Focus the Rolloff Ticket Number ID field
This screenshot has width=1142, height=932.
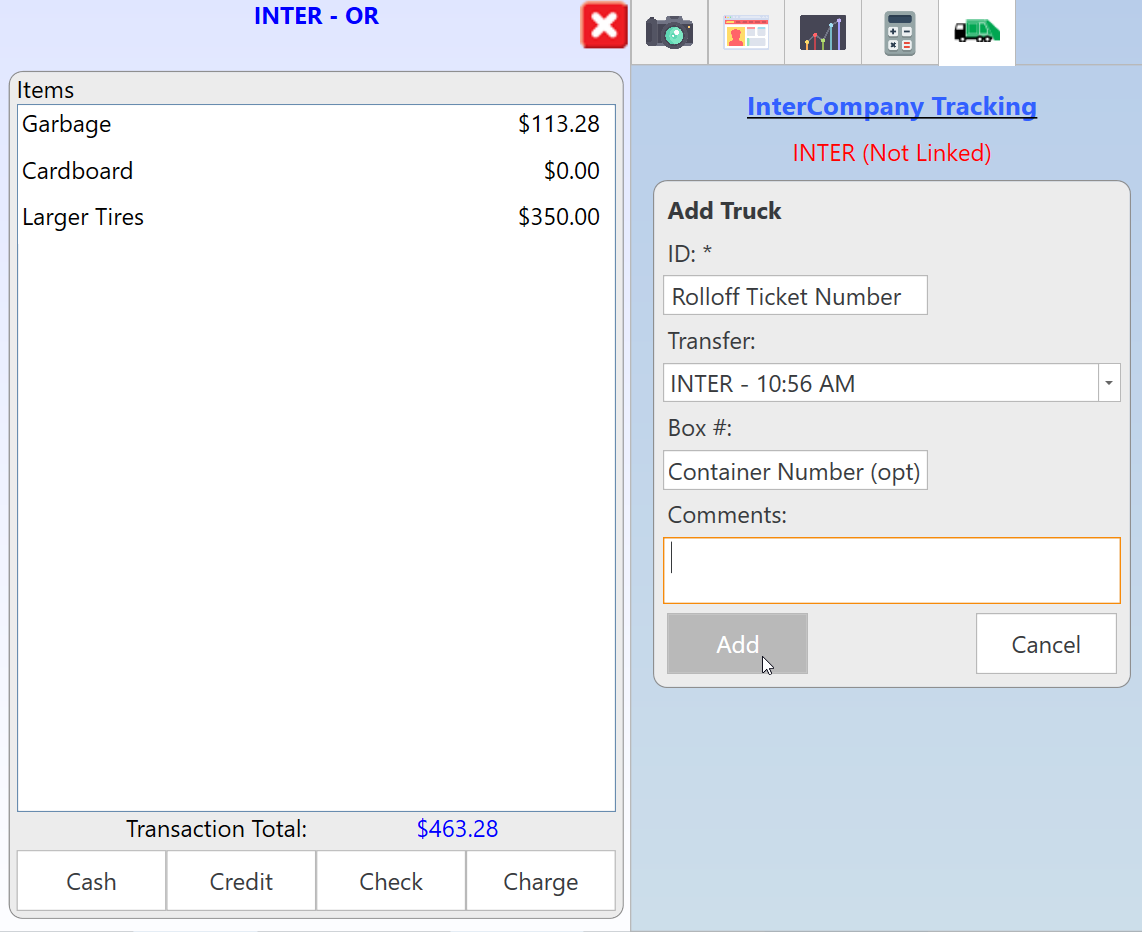coord(794,296)
